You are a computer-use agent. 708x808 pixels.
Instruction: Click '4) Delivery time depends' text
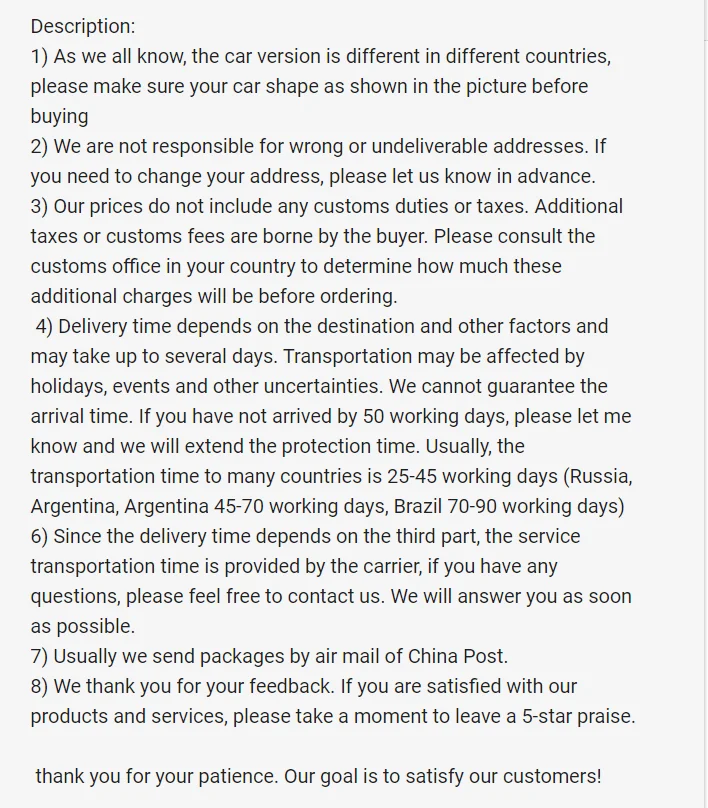[146, 326]
